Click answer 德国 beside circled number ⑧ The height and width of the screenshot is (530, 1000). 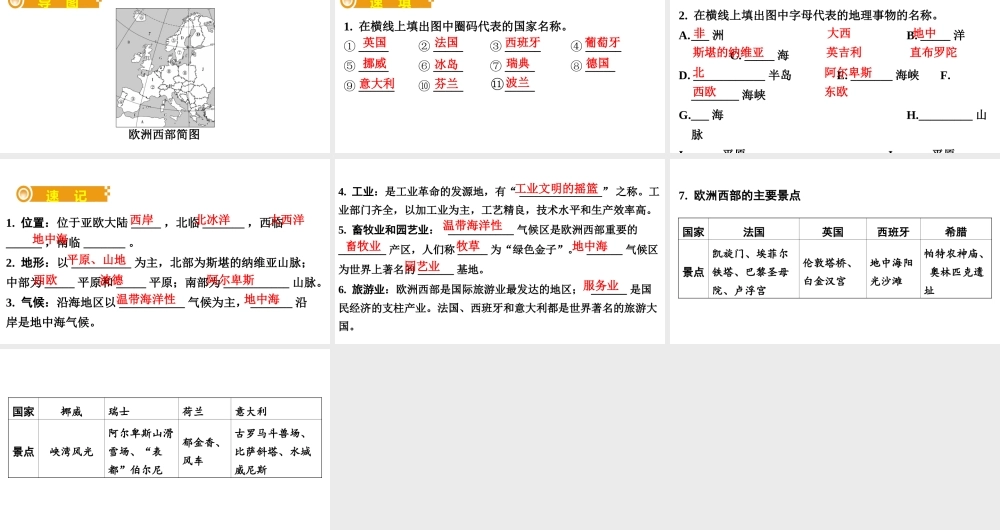click(598, 63)
